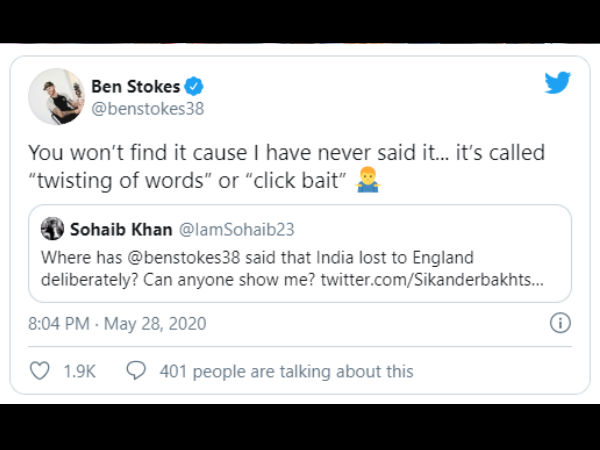Screen dimensions: 600x450
Task: Open Ben Stokes' profile picture
Action: [x=56, y=96]
